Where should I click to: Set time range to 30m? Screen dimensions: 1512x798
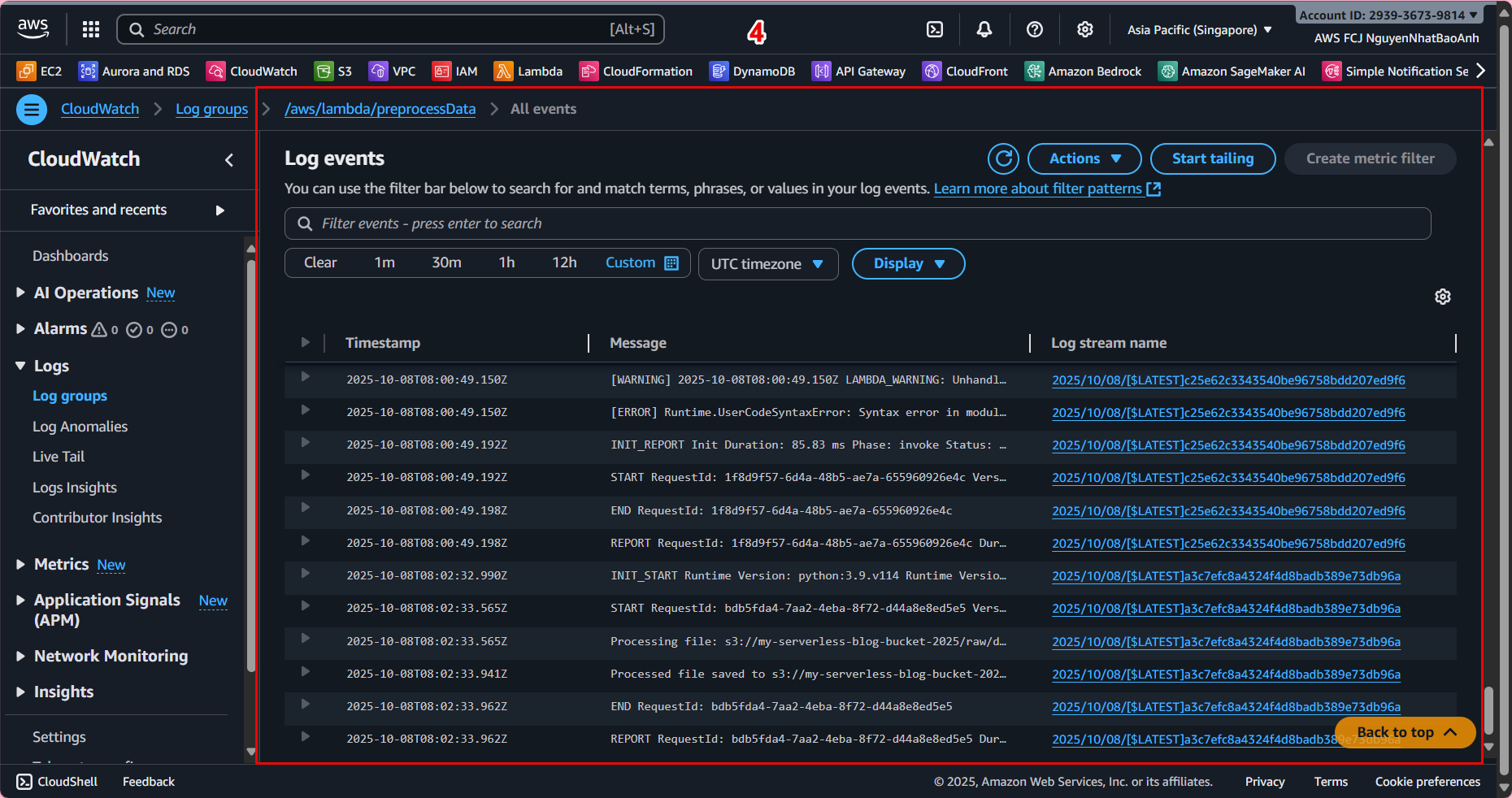446,262
